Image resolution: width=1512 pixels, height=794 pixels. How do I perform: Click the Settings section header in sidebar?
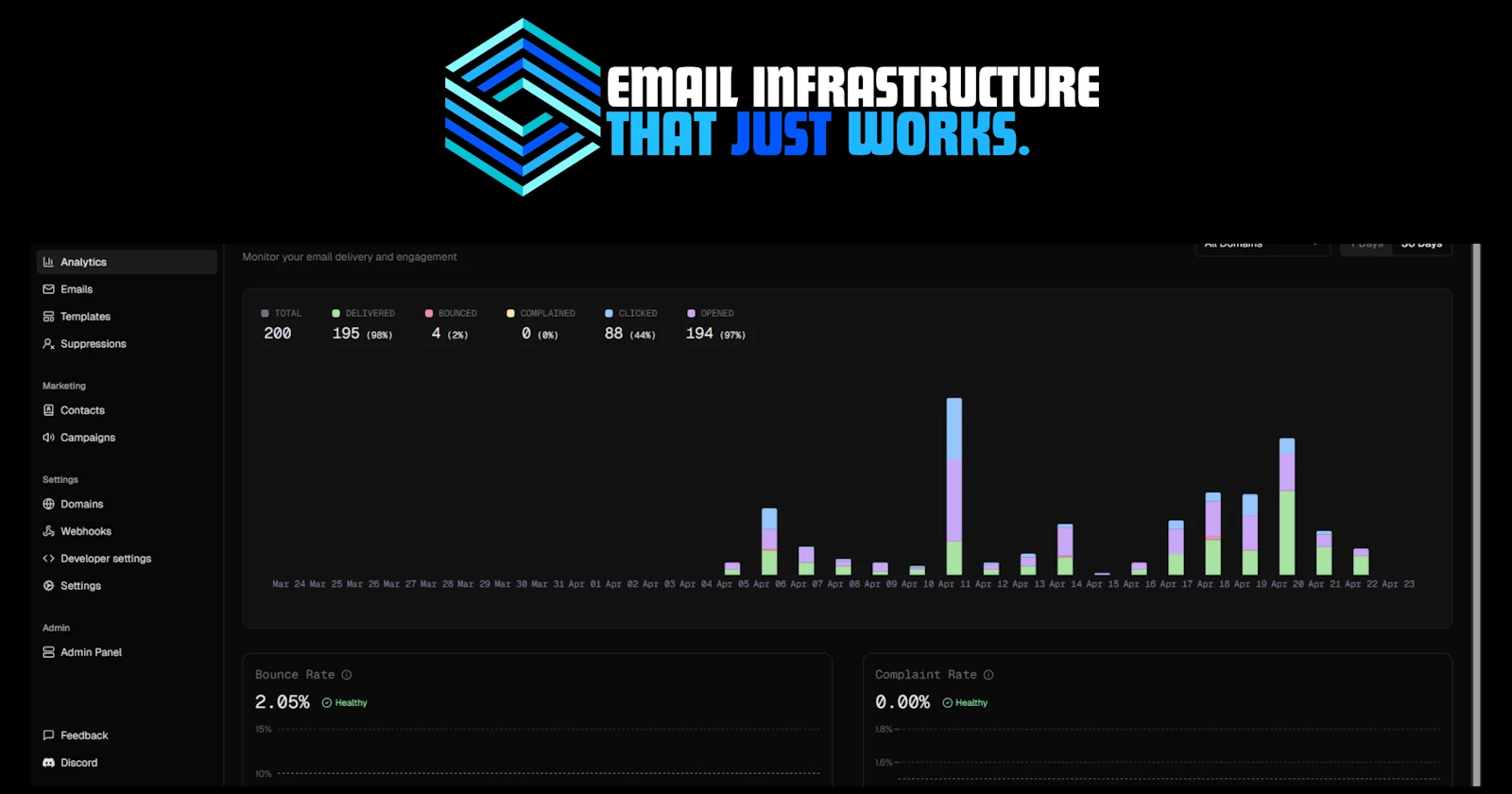[60, 479]
